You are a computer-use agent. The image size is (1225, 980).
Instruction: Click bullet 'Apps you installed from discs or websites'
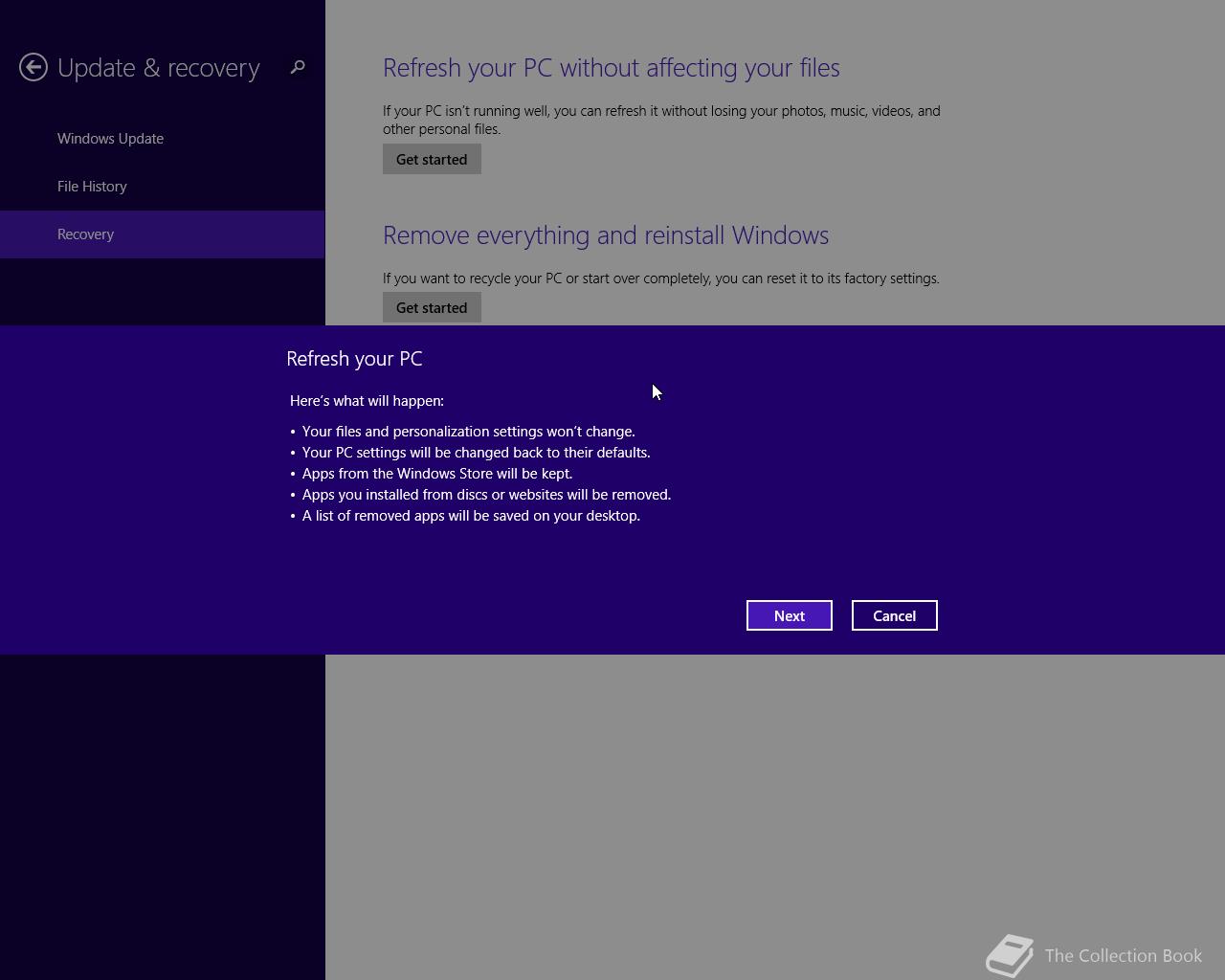coord(487,495)
